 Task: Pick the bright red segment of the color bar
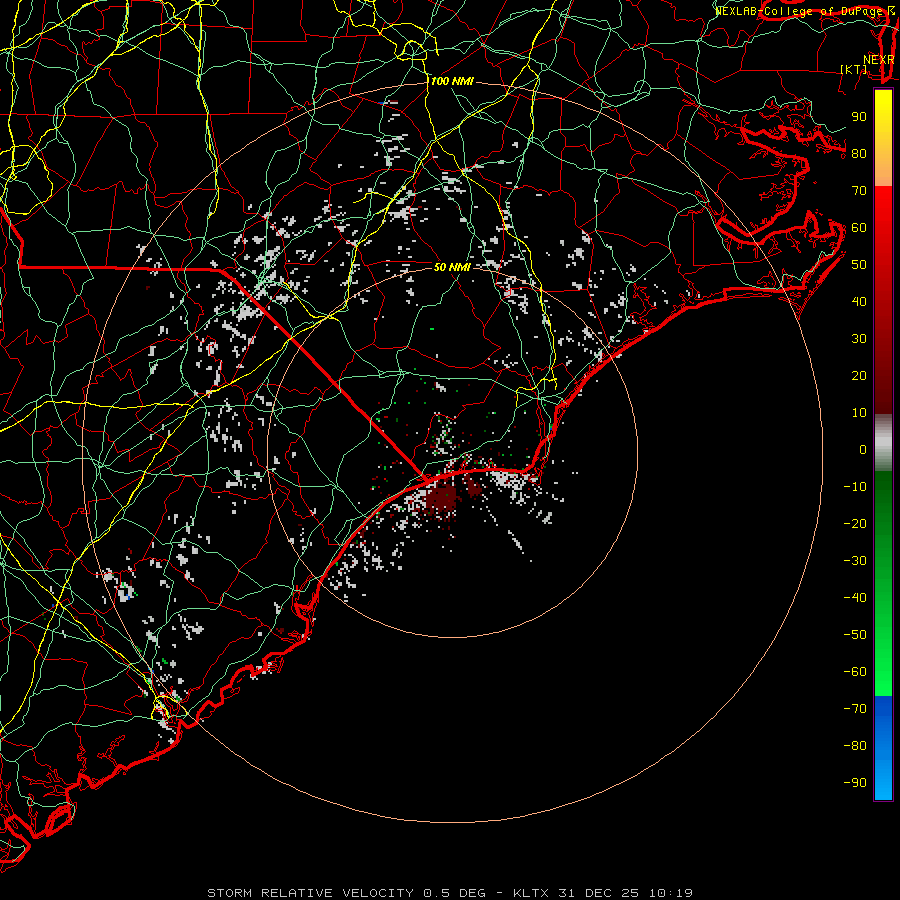point(883,207)
